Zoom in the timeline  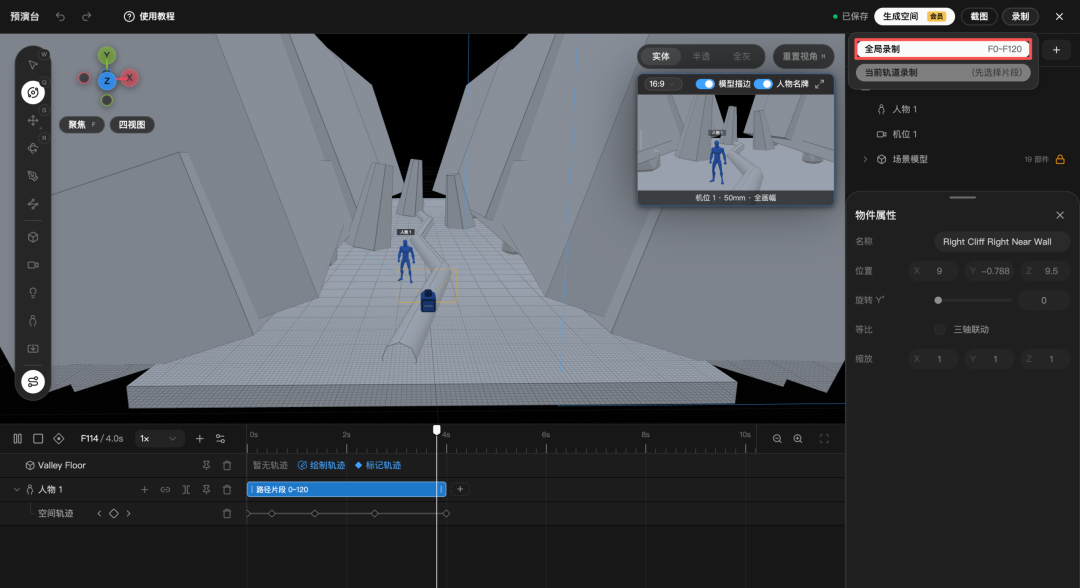pyautogui.click(x=798, y=439)
